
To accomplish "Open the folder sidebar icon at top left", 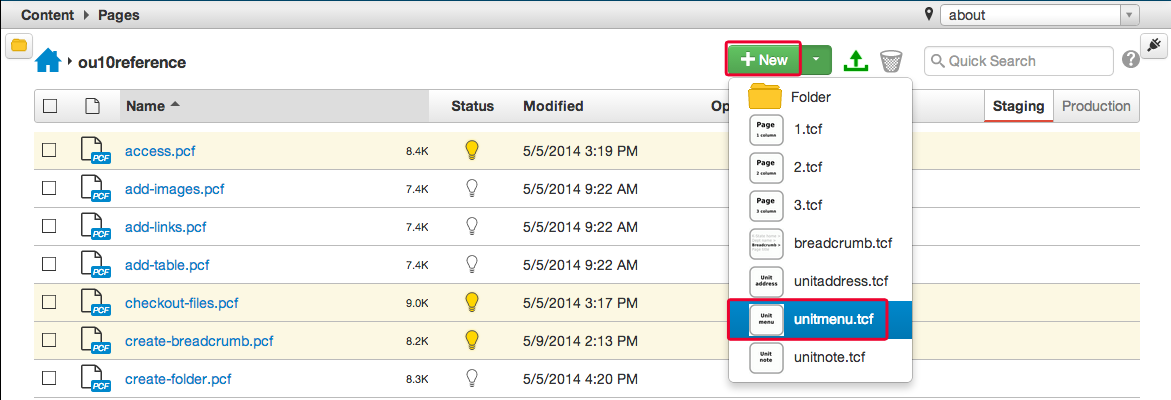I will point(19,46).
